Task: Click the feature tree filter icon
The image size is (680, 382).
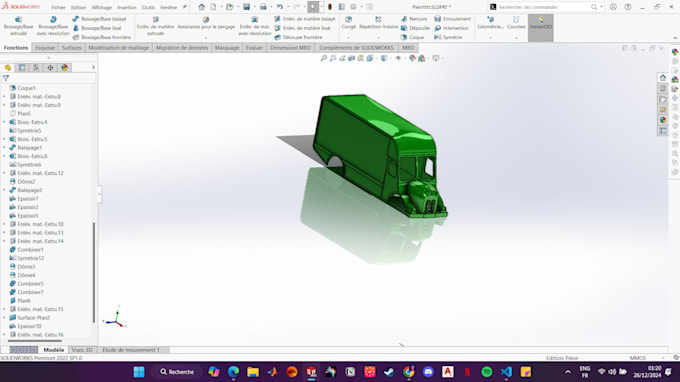Action: (x=6, y=78)
